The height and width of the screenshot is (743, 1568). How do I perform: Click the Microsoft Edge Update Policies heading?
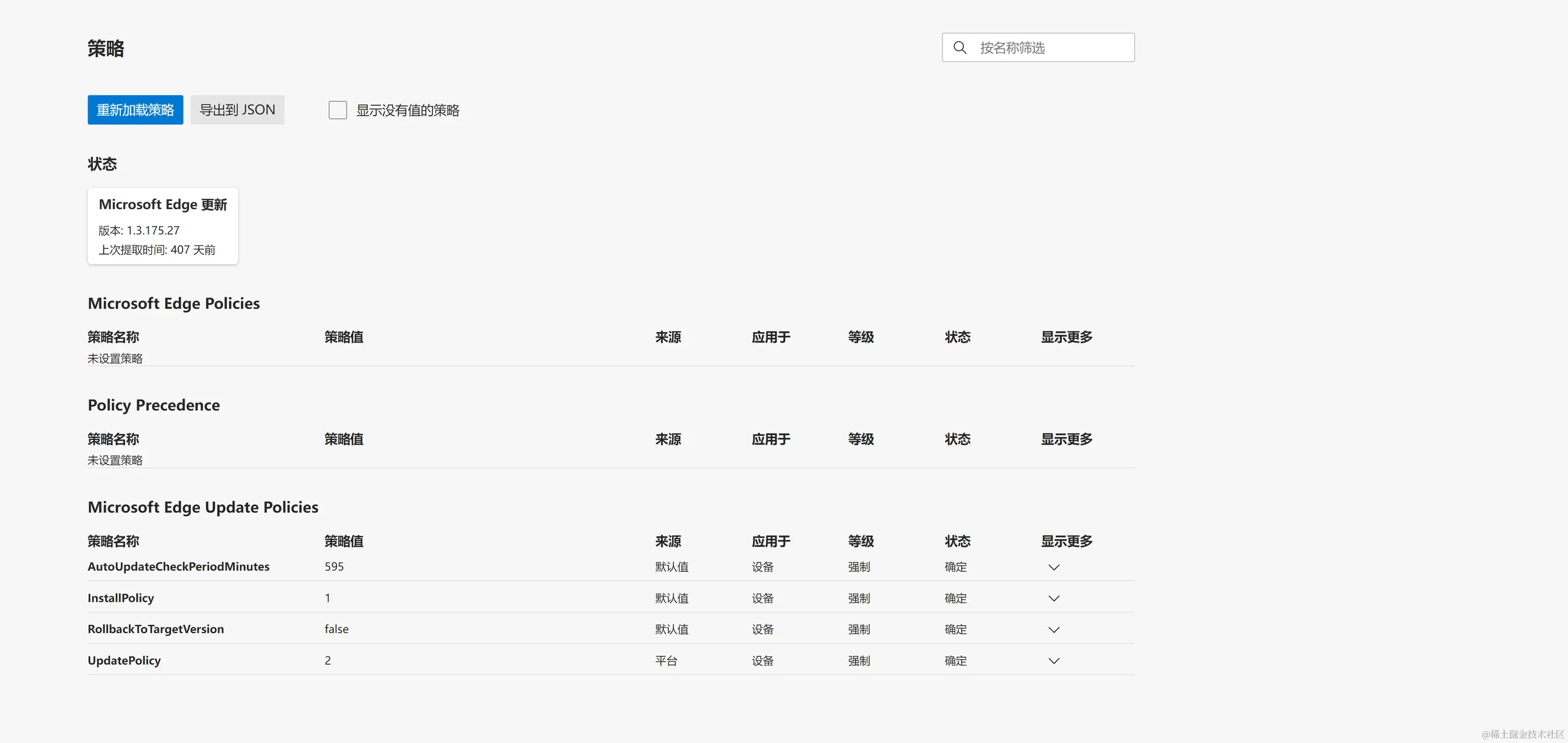(203, 507)
